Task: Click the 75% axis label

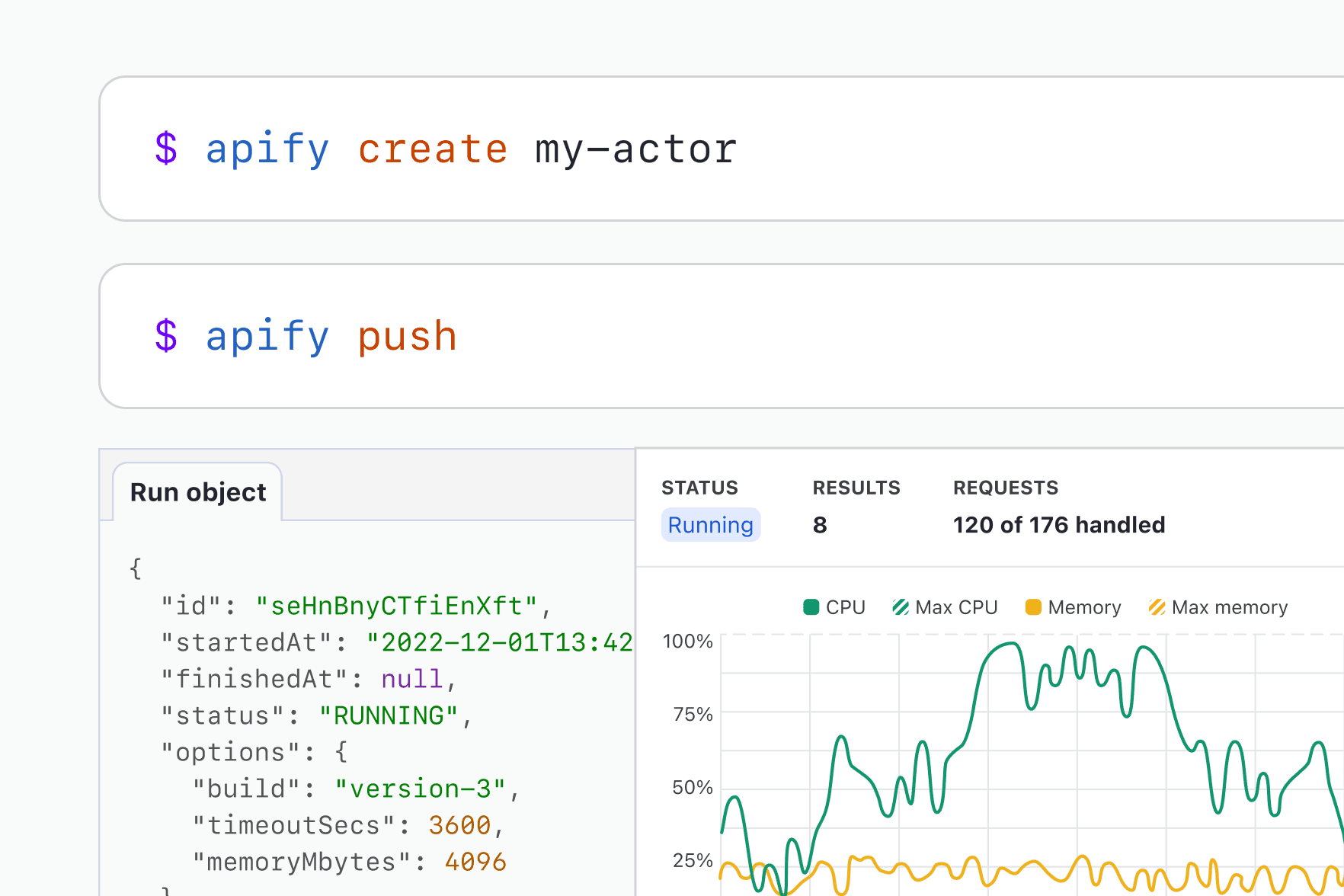Action: point(693,715)
